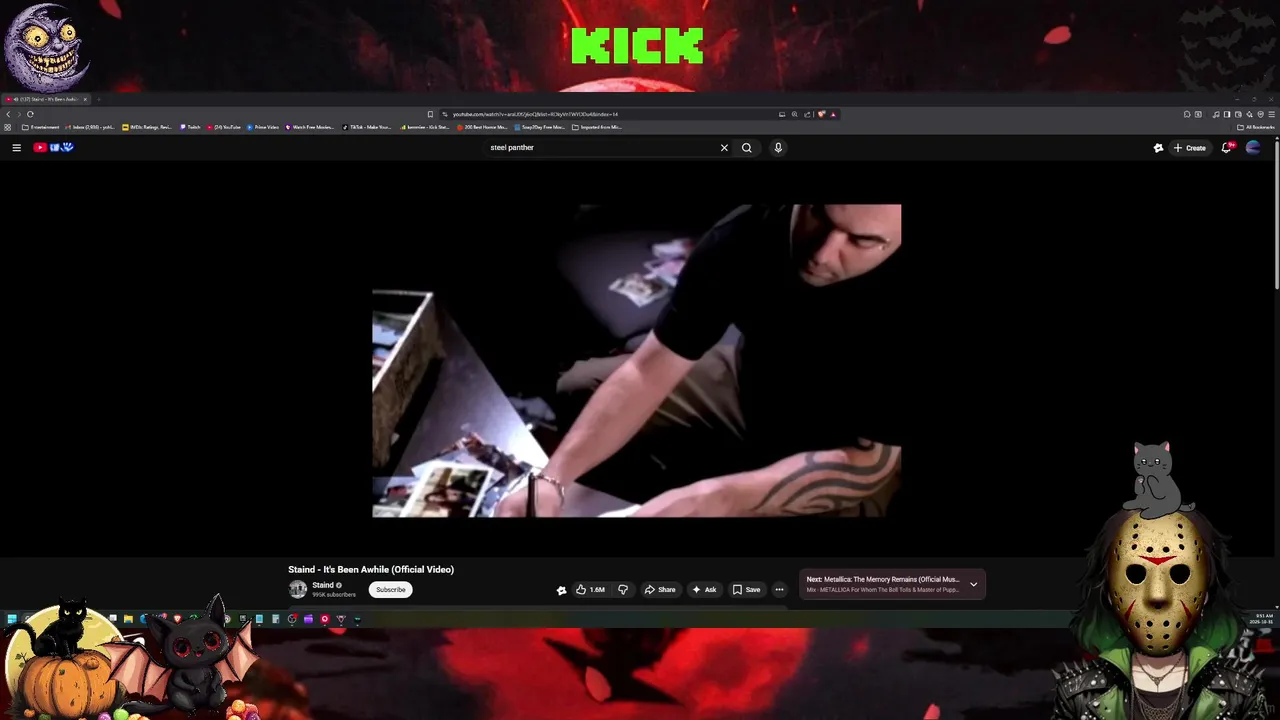Click the video title Staind - It's Been Awhile

pyautogui.click(x=371, y=569)
